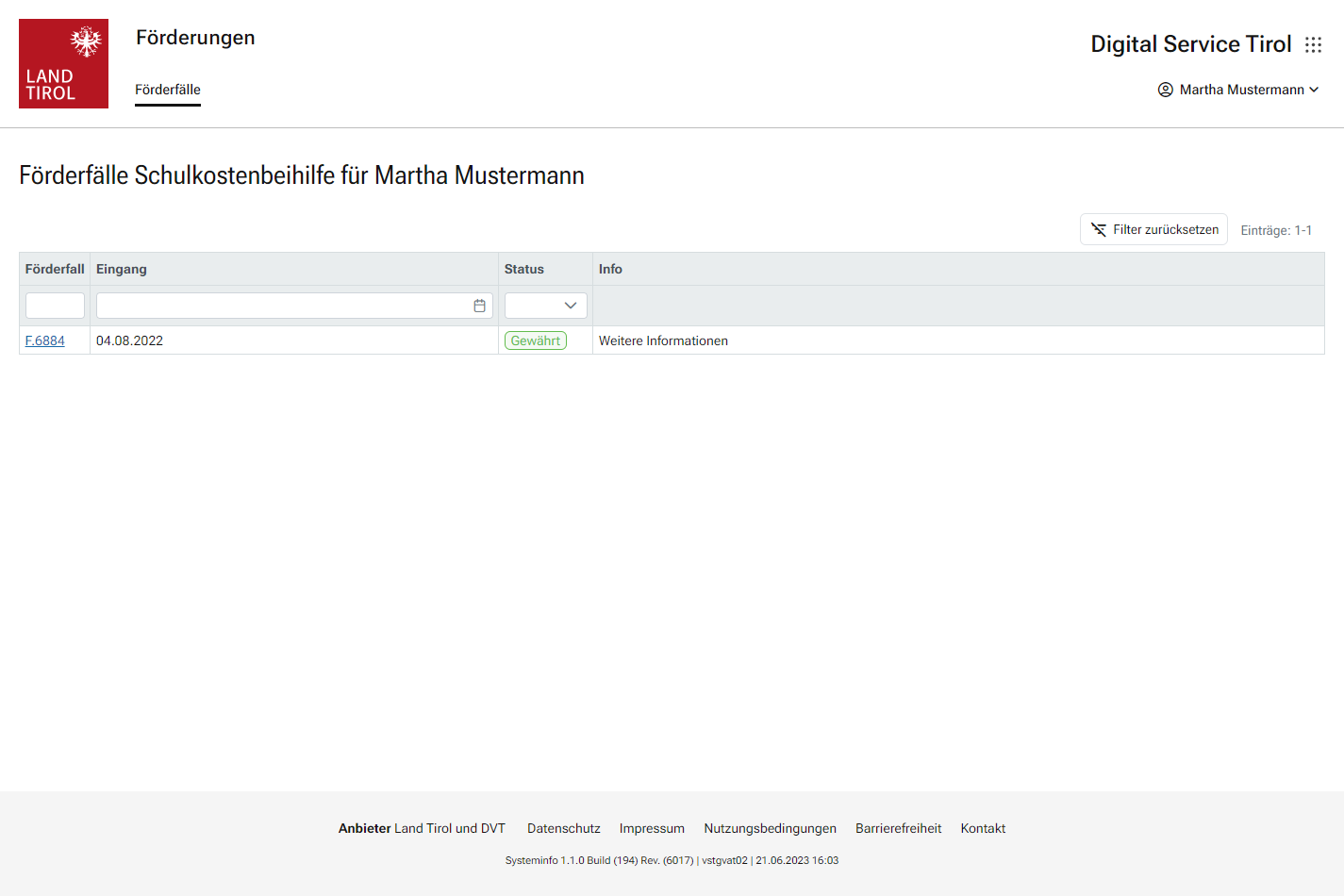Open the apps grid icon

point(1313,45)
